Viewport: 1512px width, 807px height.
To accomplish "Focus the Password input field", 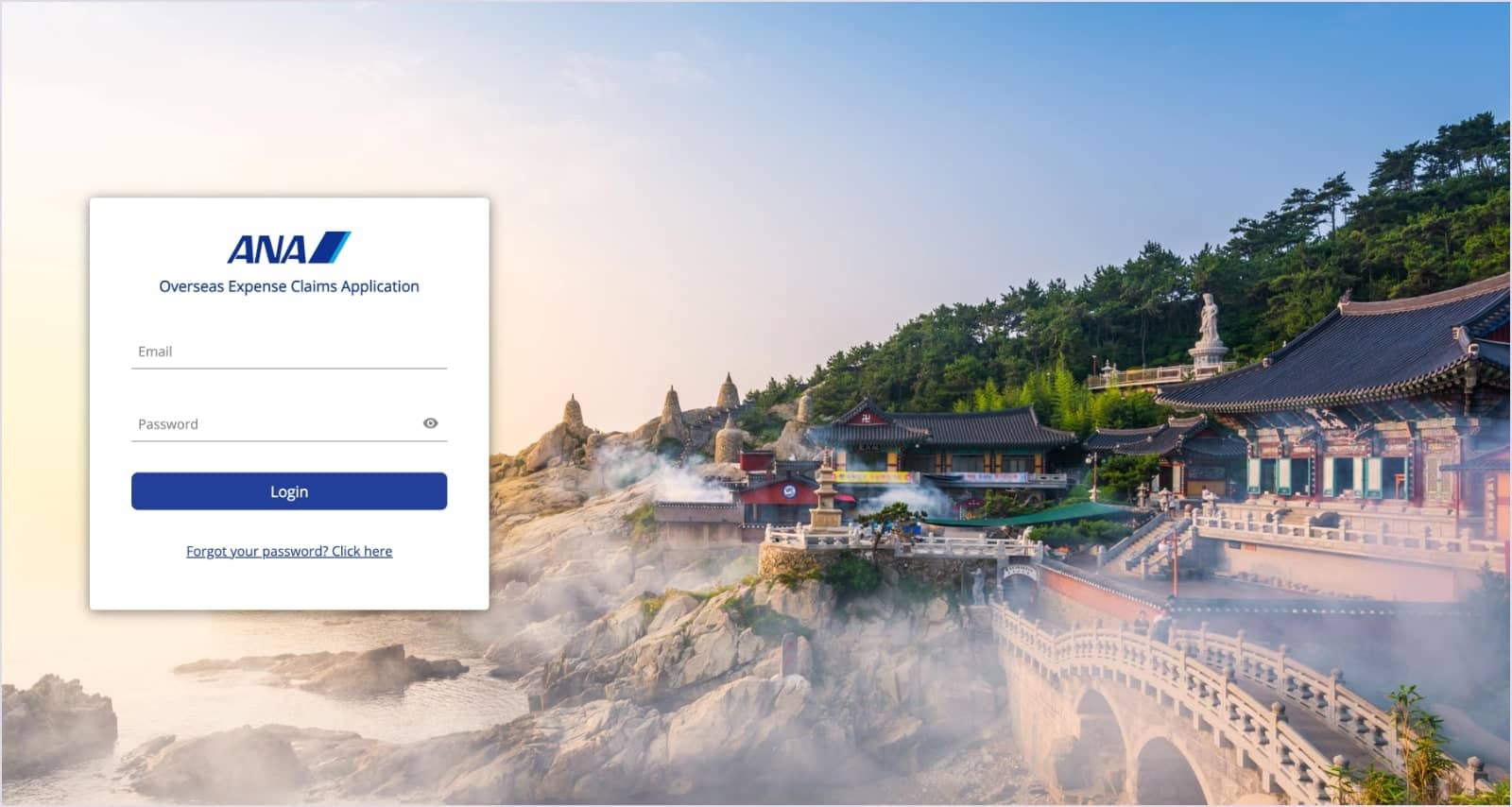I will click(x=274, y=424).
